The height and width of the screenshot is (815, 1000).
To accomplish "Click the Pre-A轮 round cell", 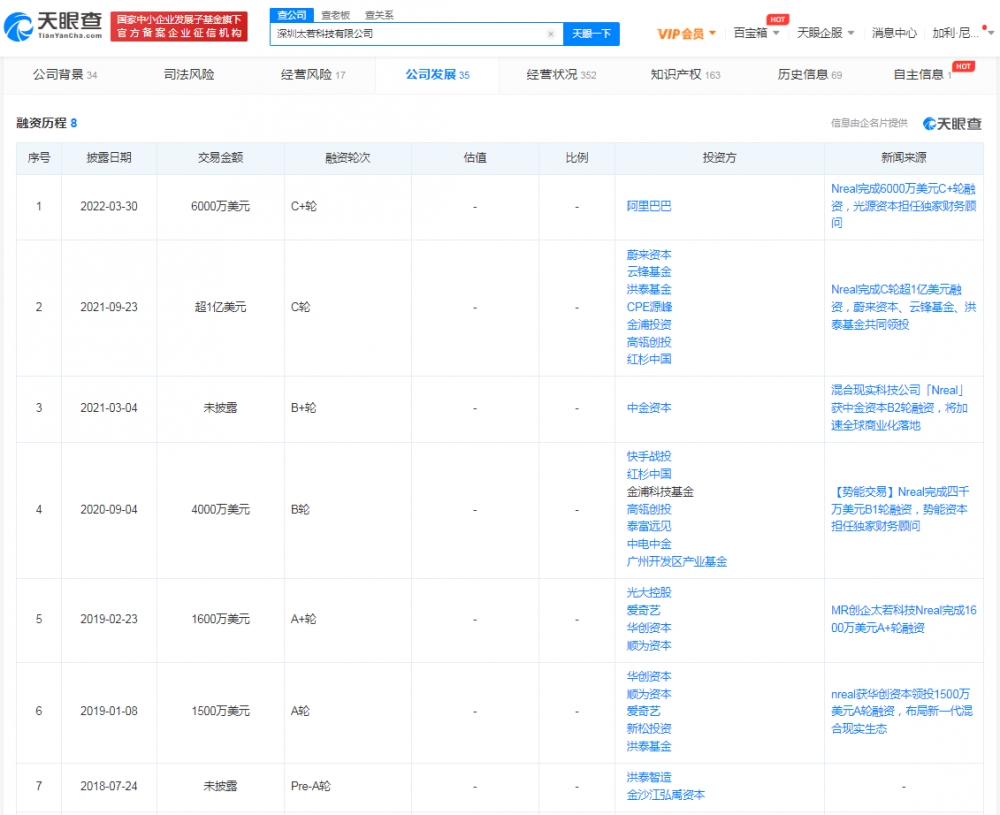I will 348,786.
